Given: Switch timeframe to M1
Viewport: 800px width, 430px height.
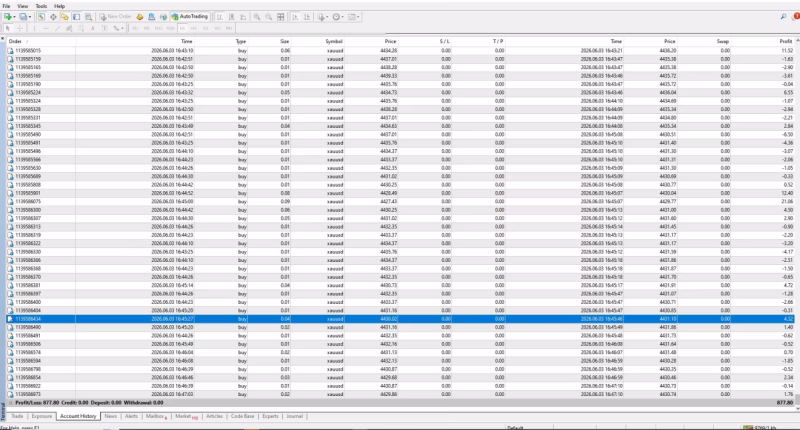Looking at the screenshot, I should pyautogui.click(x=135, y=28).
